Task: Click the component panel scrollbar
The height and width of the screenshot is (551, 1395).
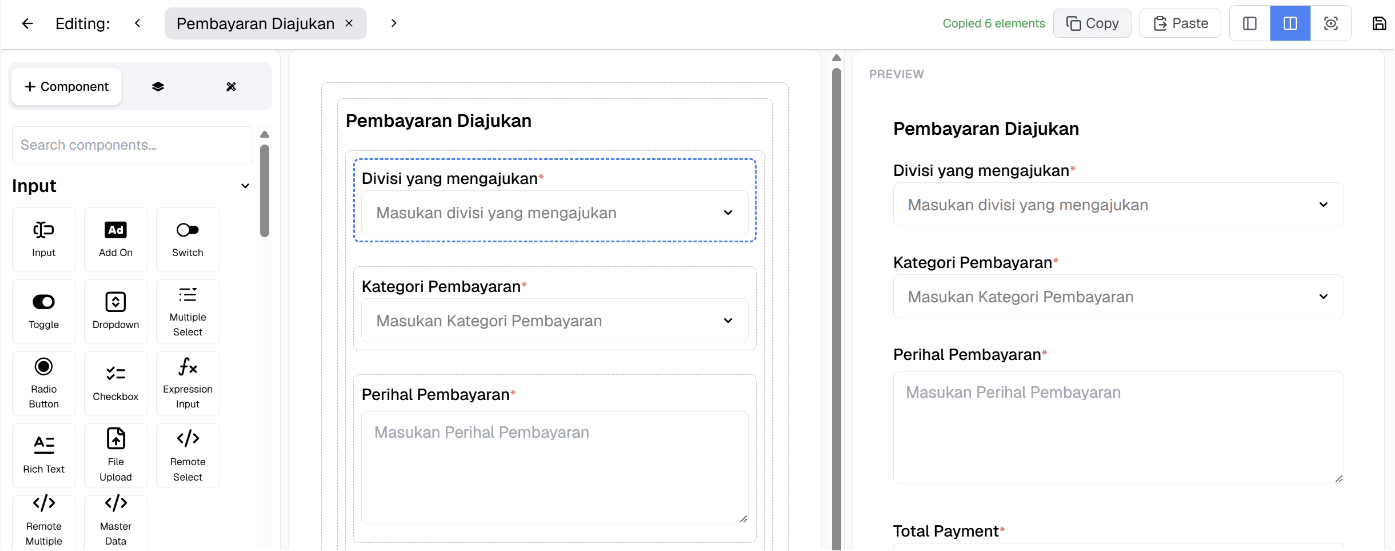Action: click(x=264, y=190)
